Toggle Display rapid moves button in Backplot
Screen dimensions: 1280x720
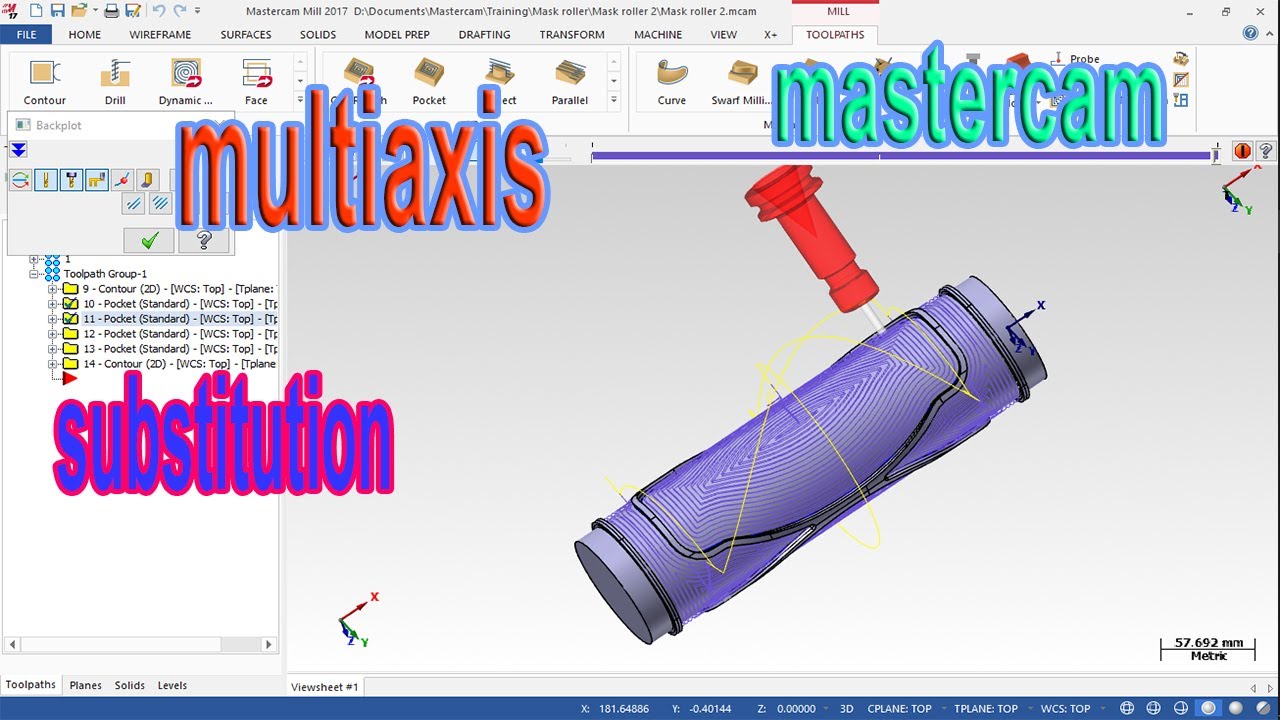click(x=97, y=180)
